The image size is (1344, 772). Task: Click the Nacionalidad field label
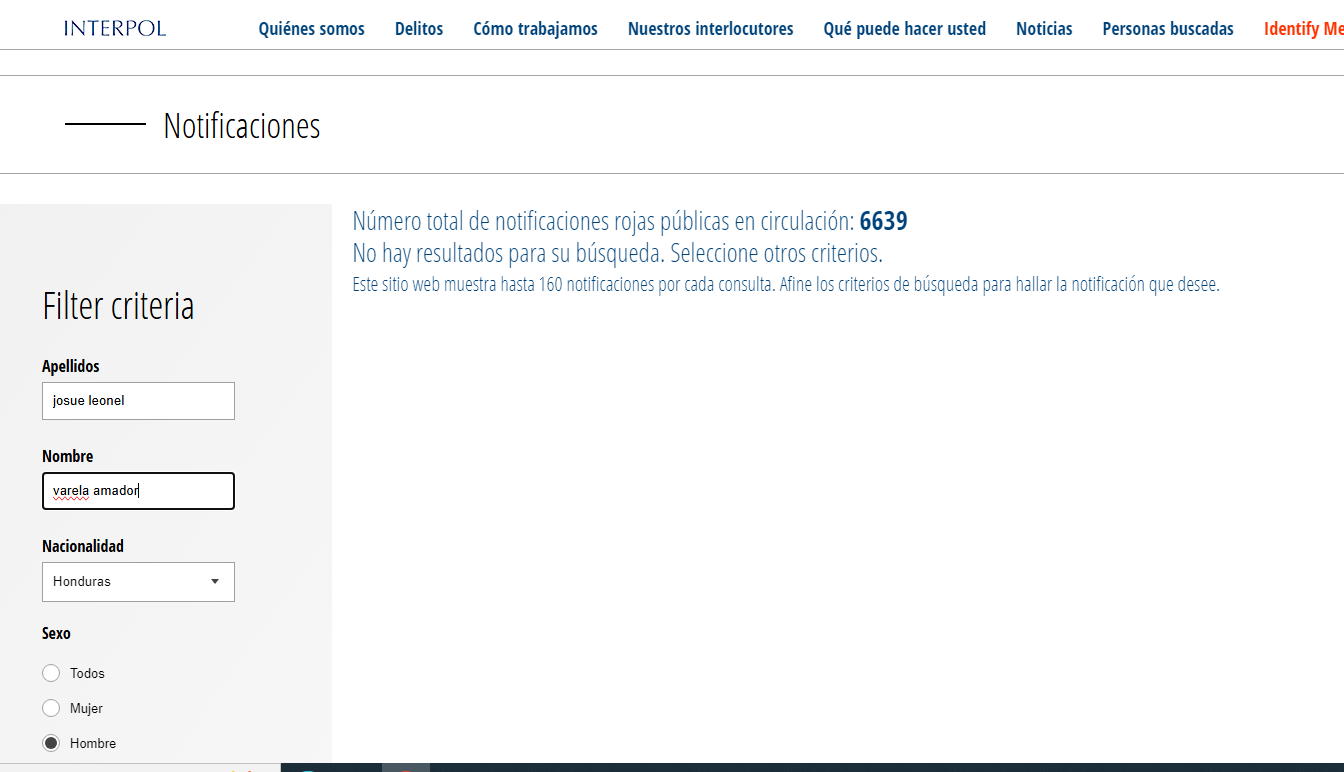pyautogui.click(x=83, y=546)
